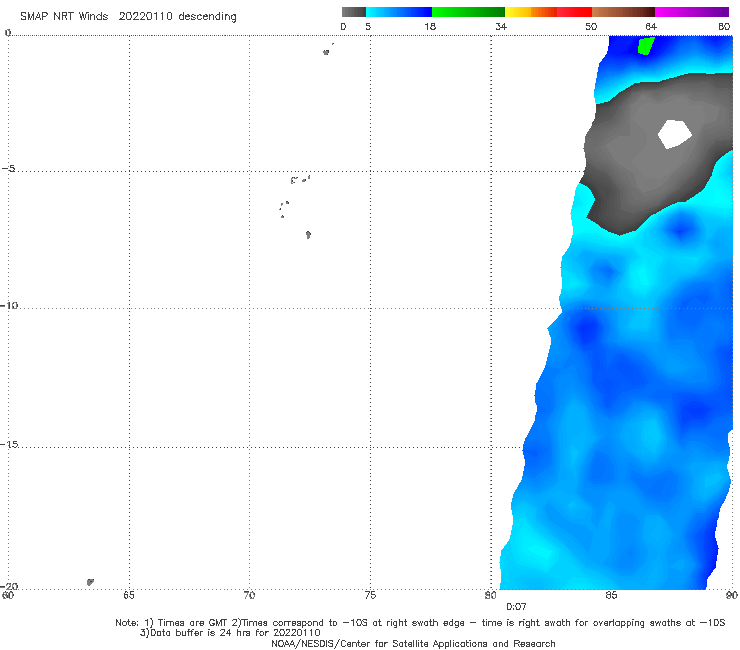Screen dimensions: 740x650
Task: Click the green segment of the wind color scale
Action: pyautogui.click(x=468, y=12)
